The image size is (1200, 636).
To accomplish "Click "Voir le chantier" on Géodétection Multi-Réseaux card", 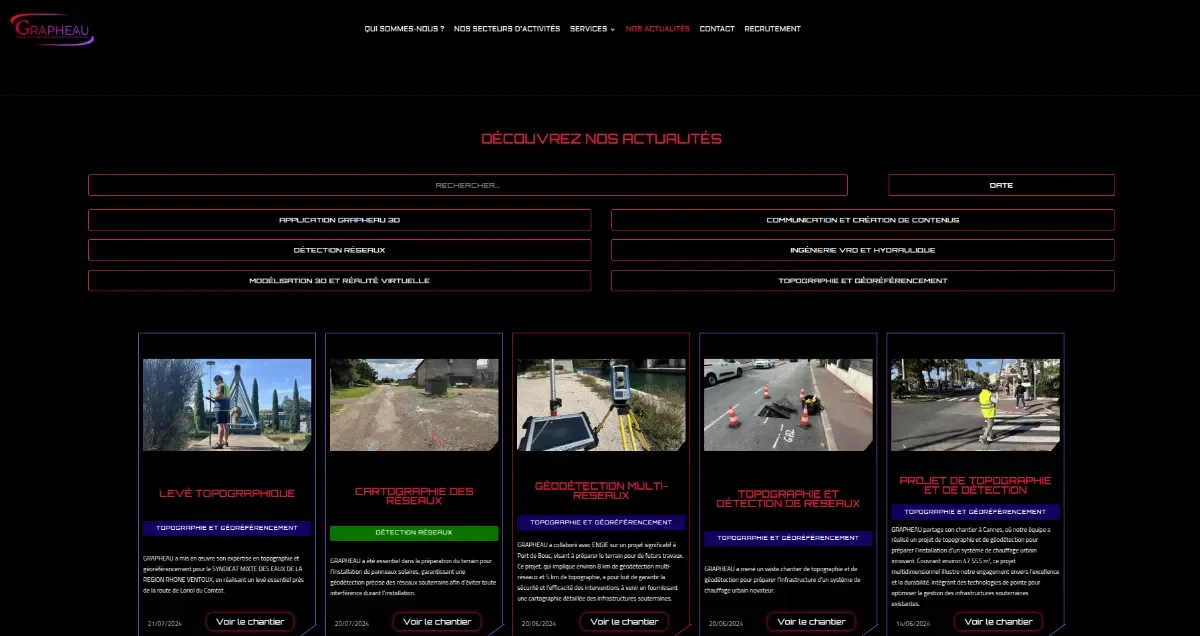I will (624, 621).
